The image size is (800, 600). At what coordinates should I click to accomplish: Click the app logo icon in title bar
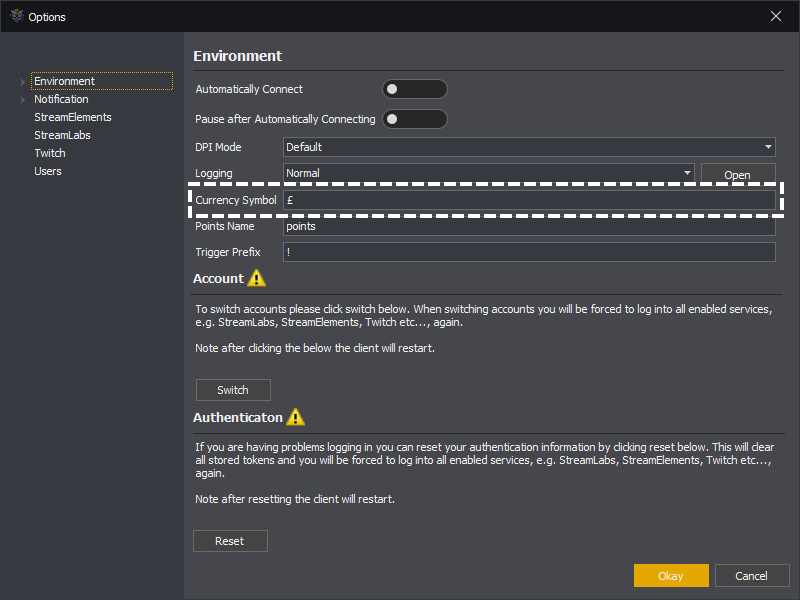(x=17, y=16)
